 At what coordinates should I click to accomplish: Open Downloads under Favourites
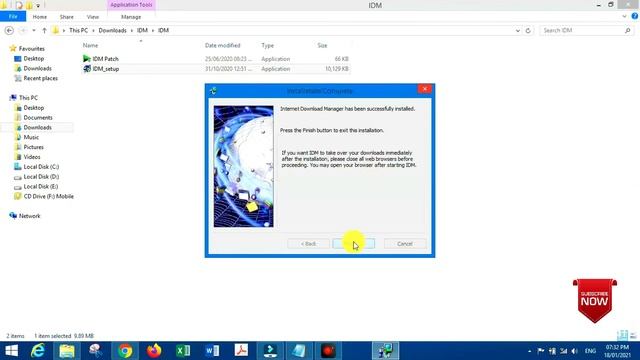point(37,69)
